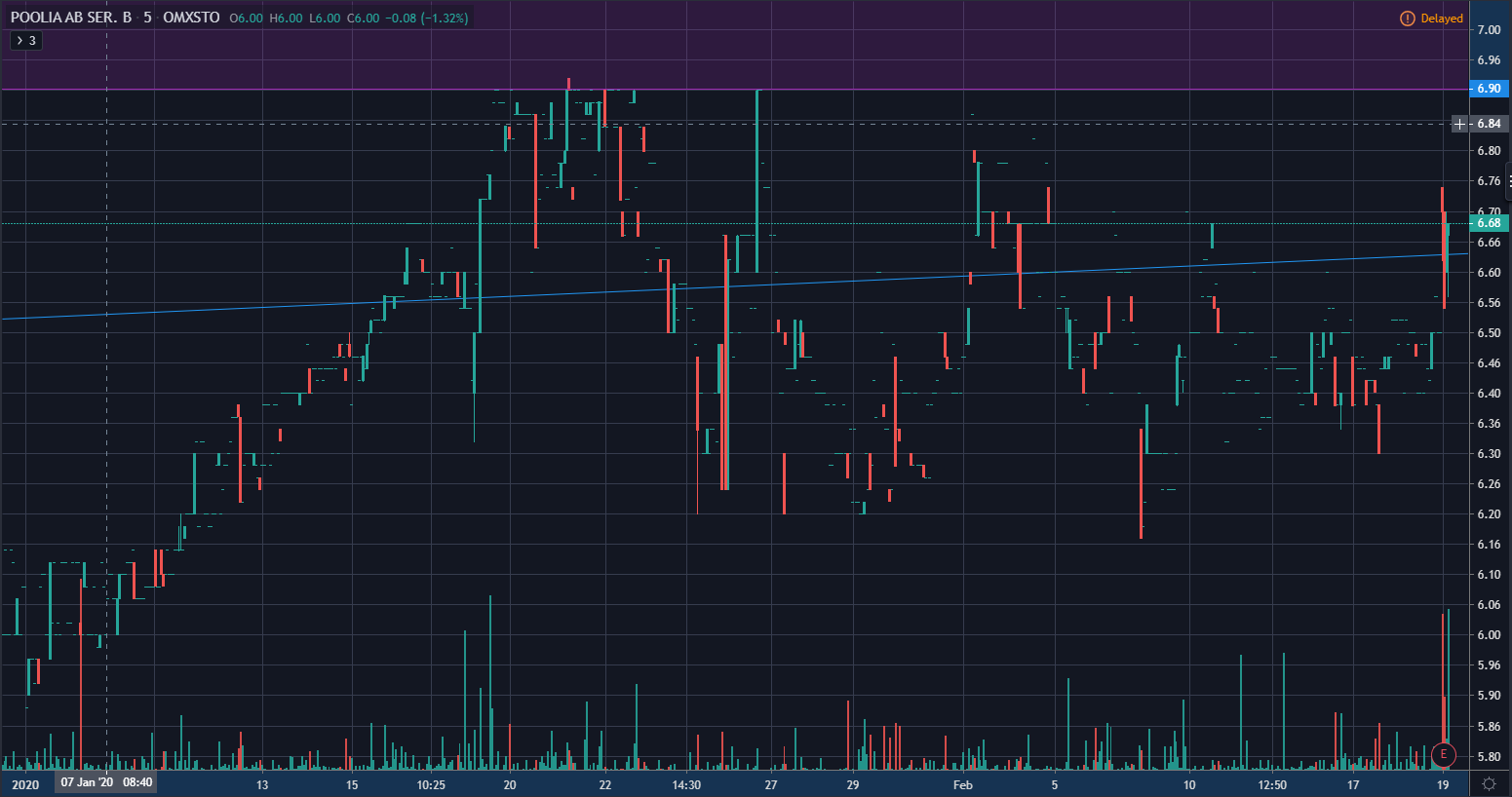Click the Earnings 'E' marker icon

point(1443,754)
